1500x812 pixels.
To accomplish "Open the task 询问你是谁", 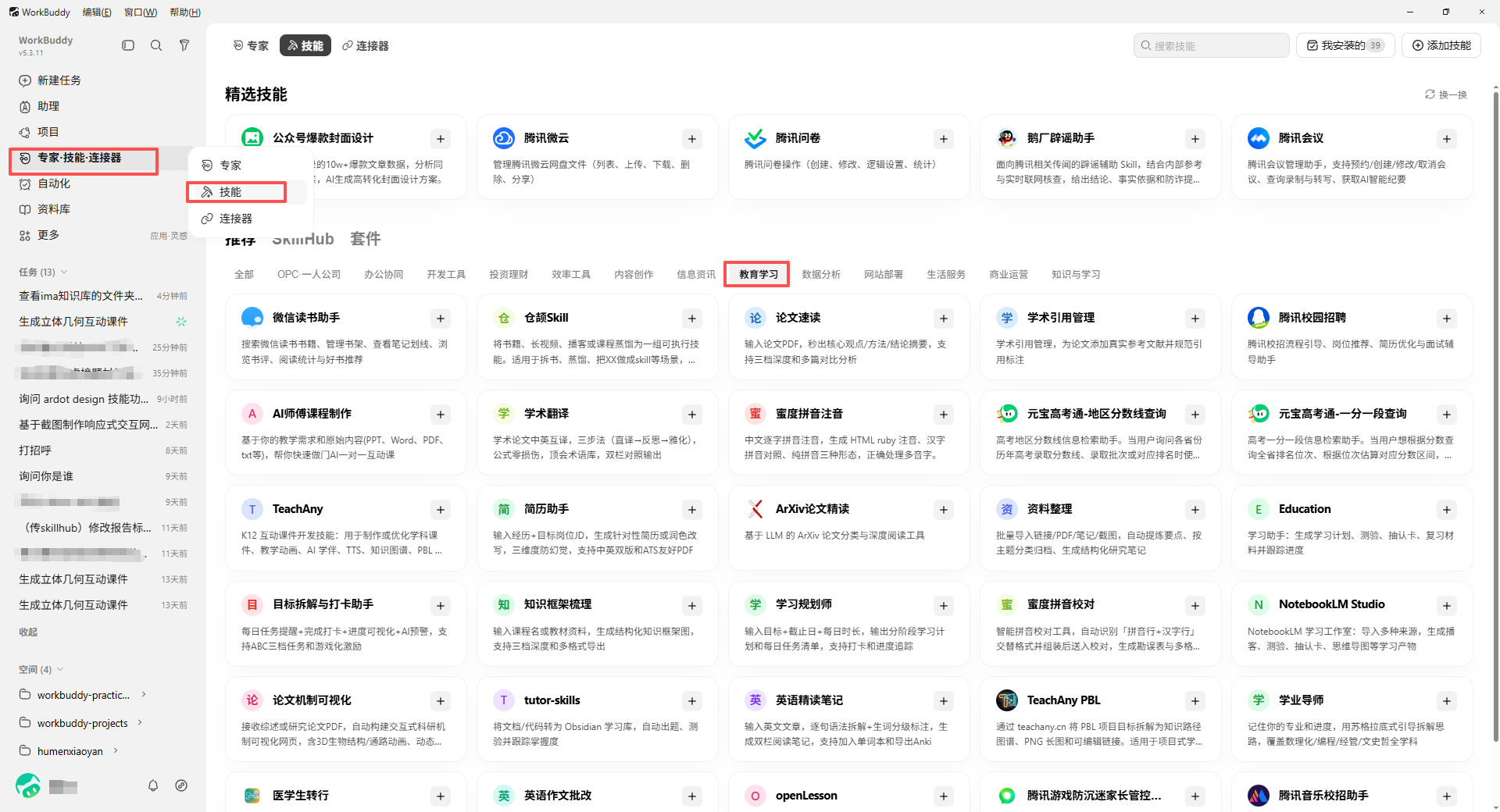I will click(x=102, y=476).
